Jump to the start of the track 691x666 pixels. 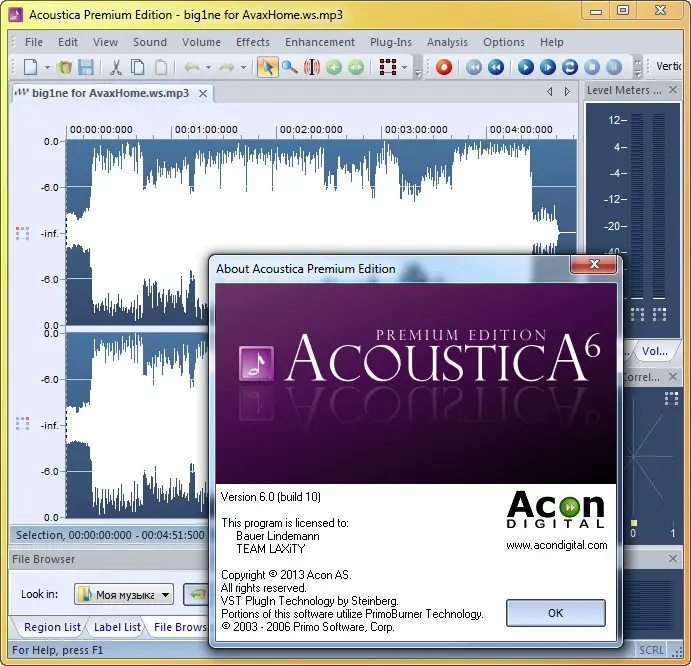pyautogui.click(x=474, y=67)
